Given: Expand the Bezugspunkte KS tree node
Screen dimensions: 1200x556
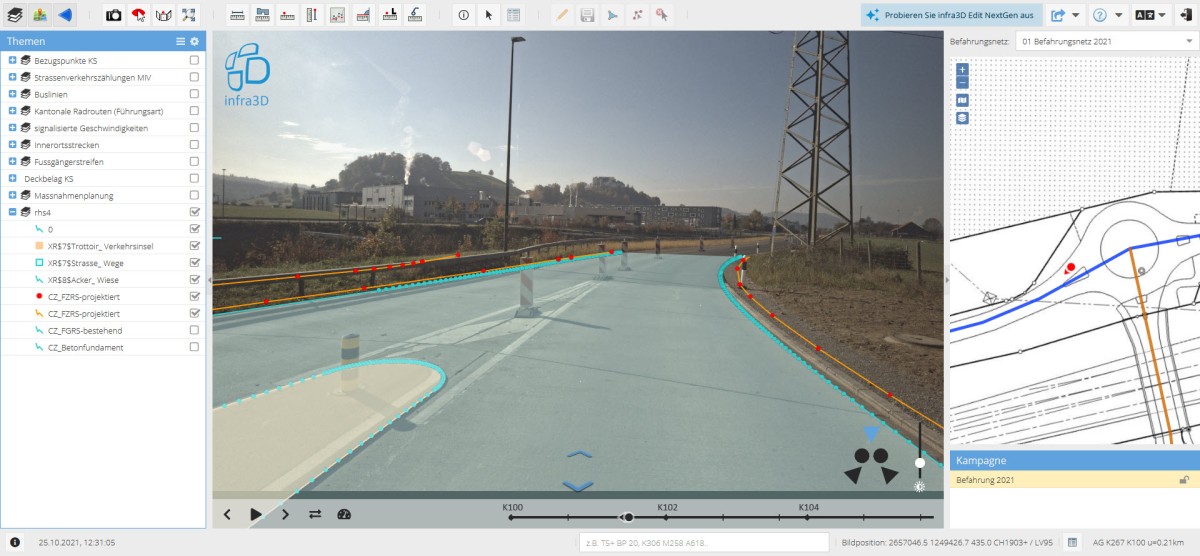Looking at the screenshot, I should click(x=12, y=60).
